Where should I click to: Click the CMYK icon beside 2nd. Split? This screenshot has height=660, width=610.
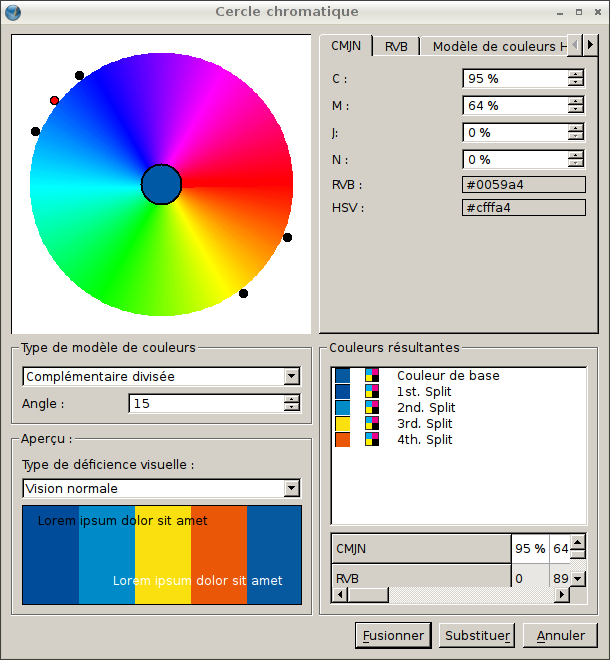372,407
